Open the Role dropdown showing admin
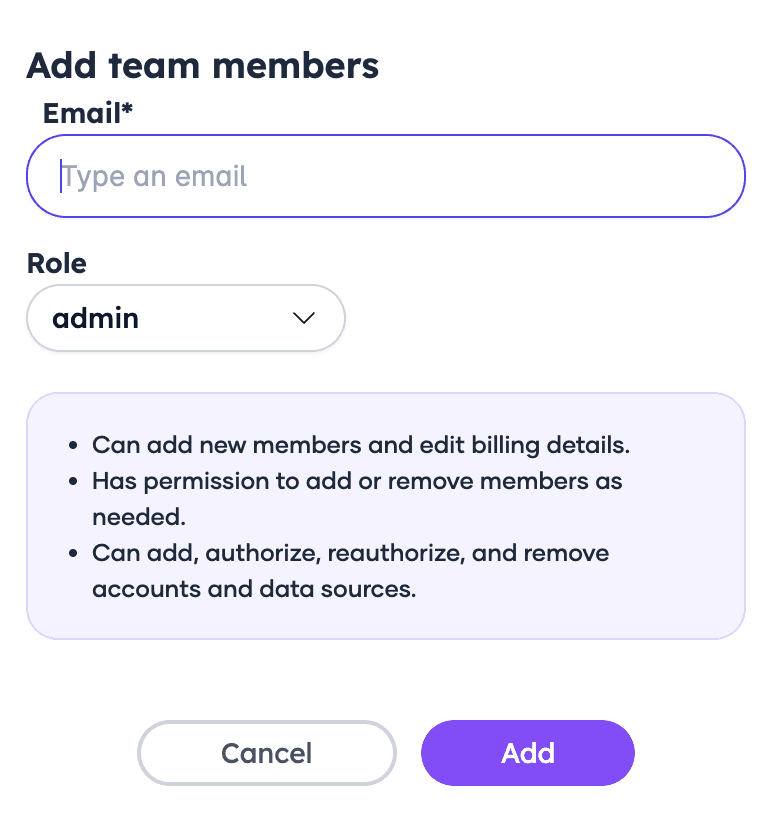 point(185,319)
